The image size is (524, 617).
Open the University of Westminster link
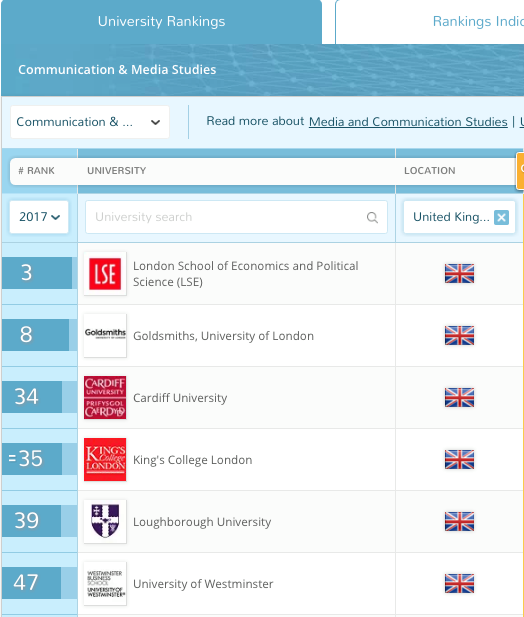[x=203, y=584]
